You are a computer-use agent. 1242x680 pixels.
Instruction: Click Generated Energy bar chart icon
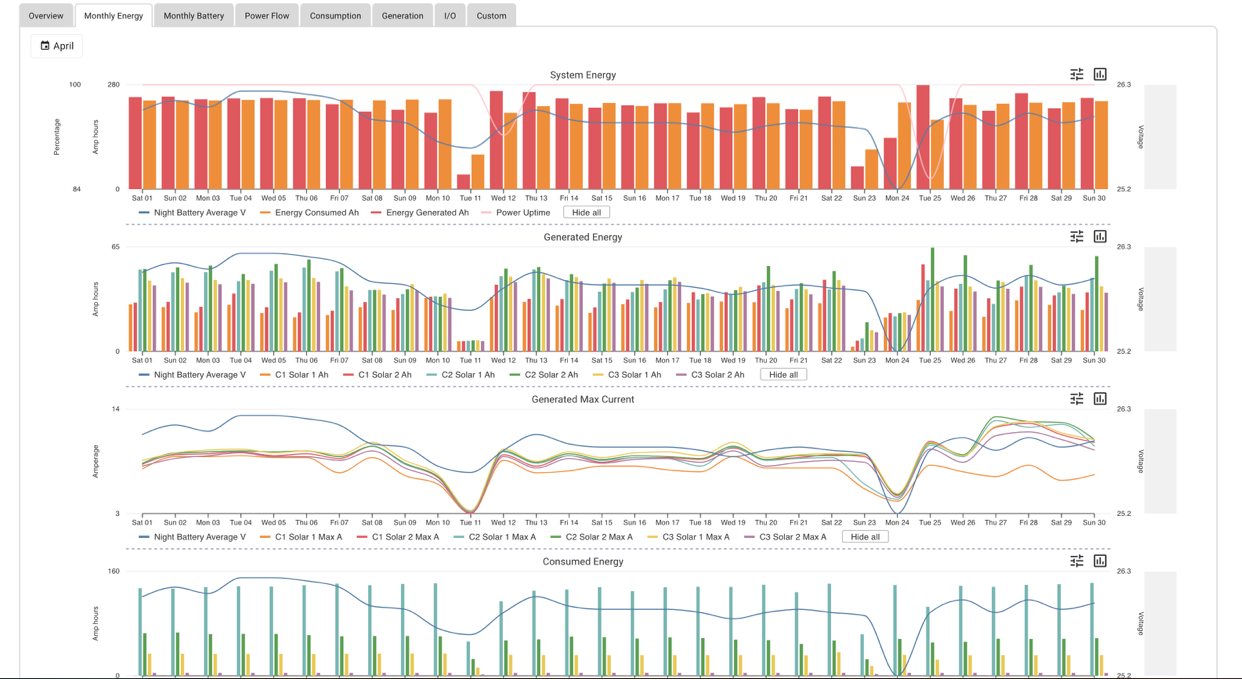[x=1100, y=237]
